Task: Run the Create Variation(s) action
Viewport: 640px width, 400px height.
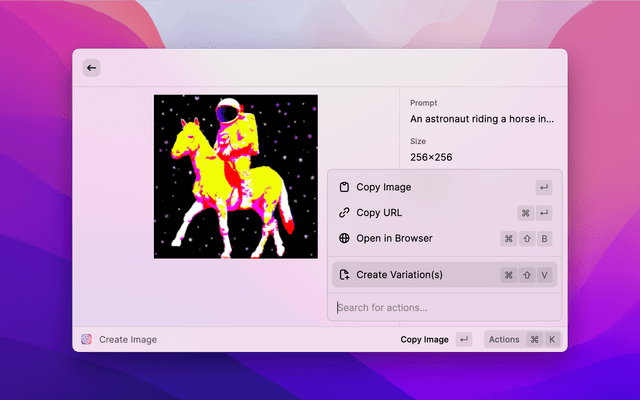Action: pyautogui.click(x=399, y=275)
